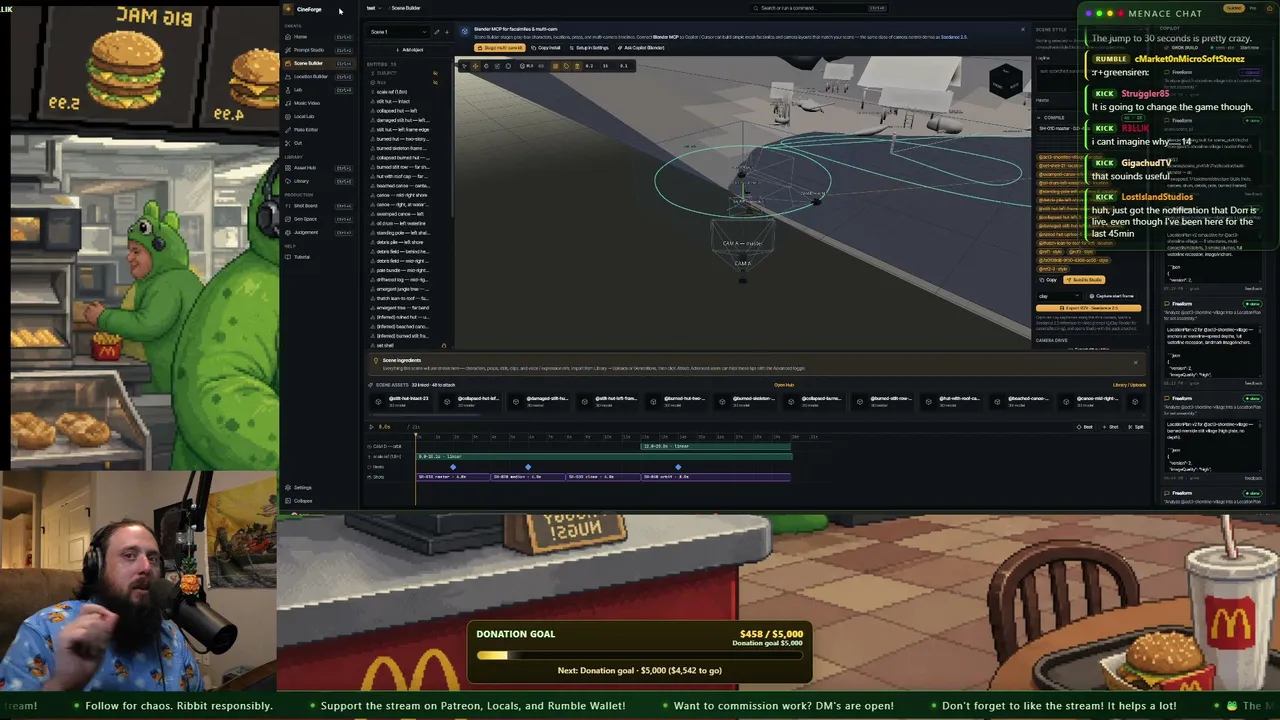
Task: Select the @beached-canoe asset card
Action: [1020, 401]
